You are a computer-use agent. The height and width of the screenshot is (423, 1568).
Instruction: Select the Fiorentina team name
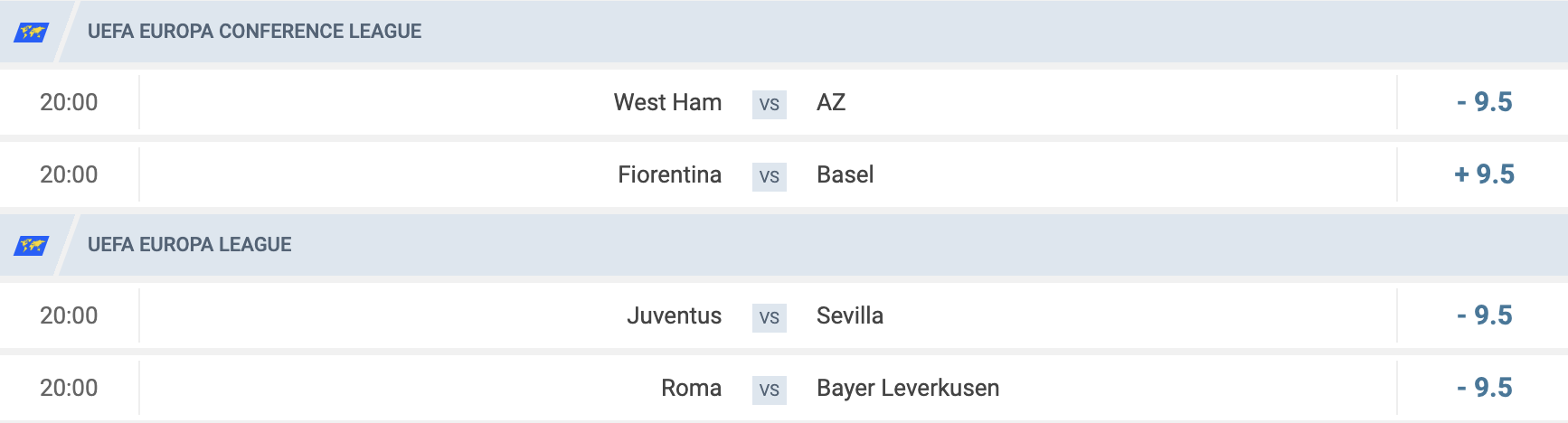(670, 174)
